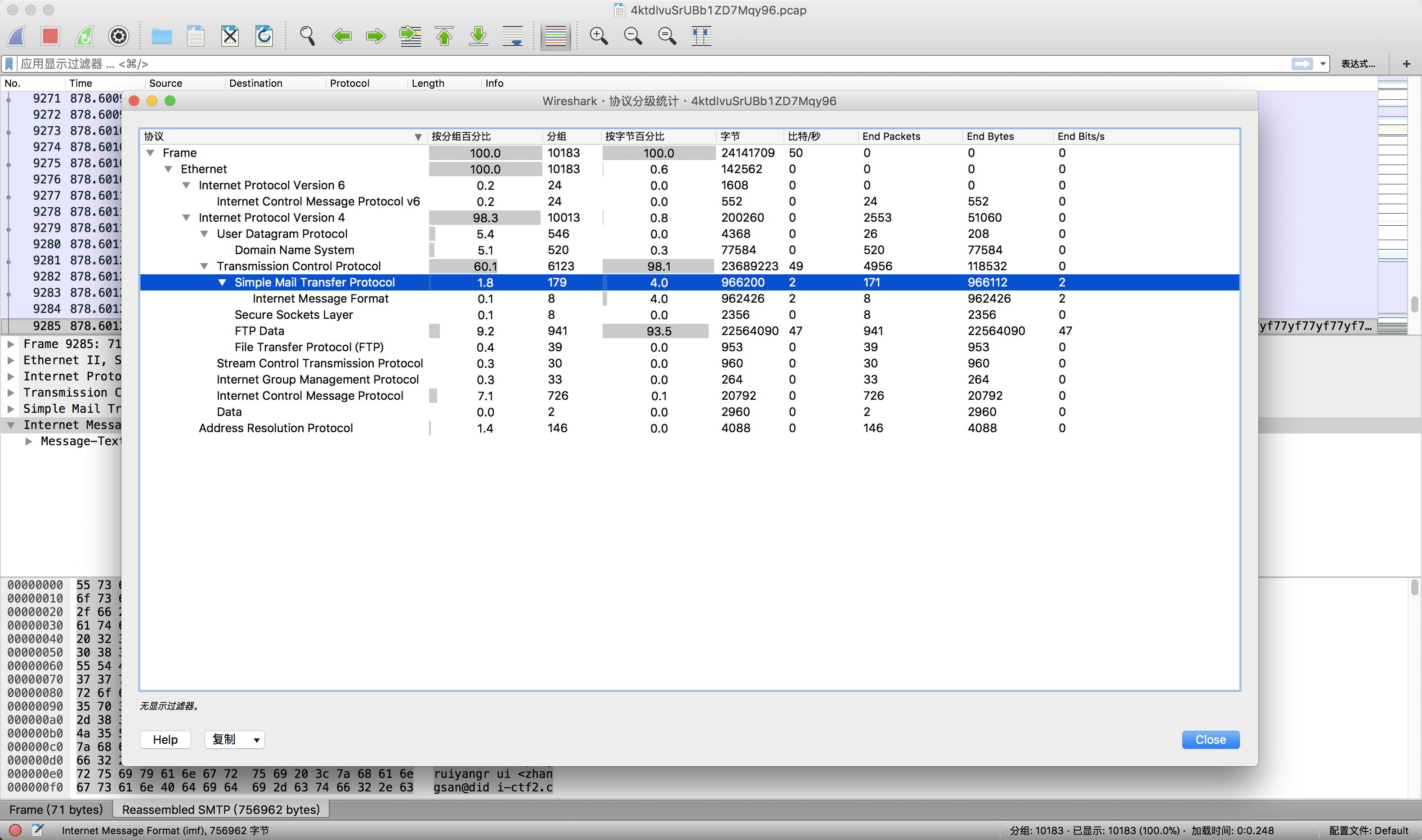
Task: Go back with the left green arrow
Action: click(x=341, y=36)
